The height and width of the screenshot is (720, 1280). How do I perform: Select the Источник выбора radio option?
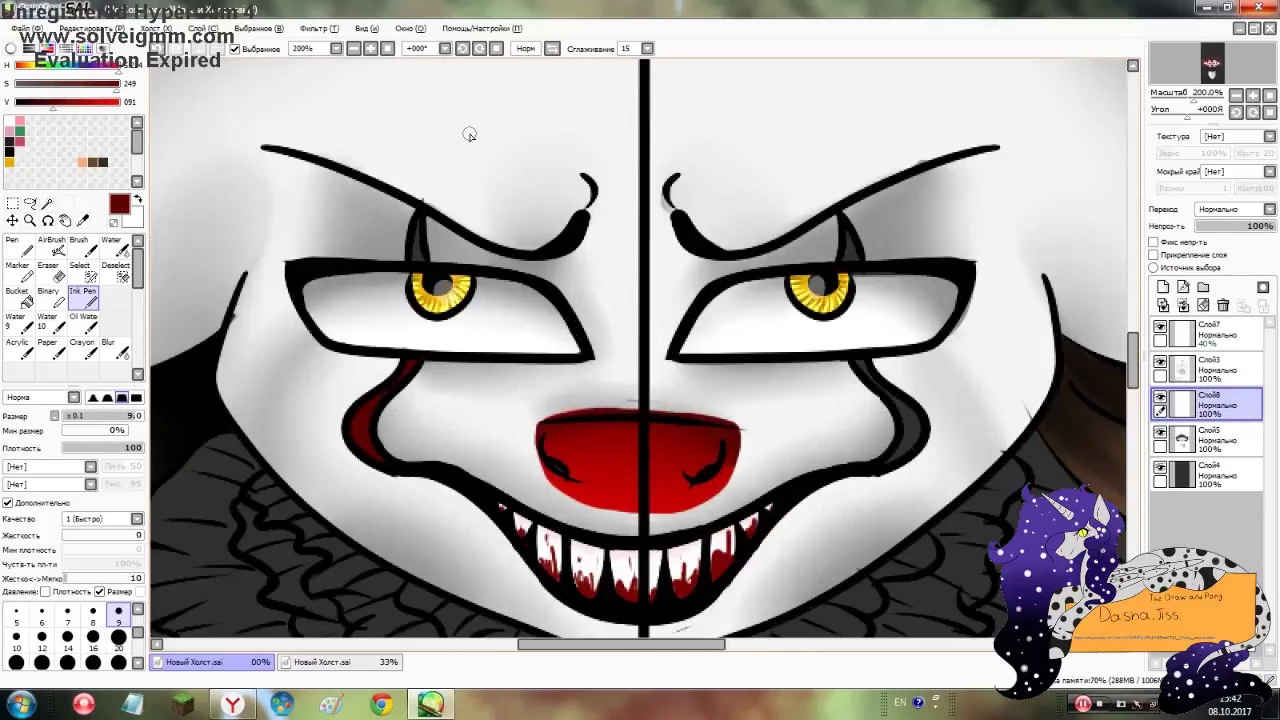click(x=1153, y=268)
